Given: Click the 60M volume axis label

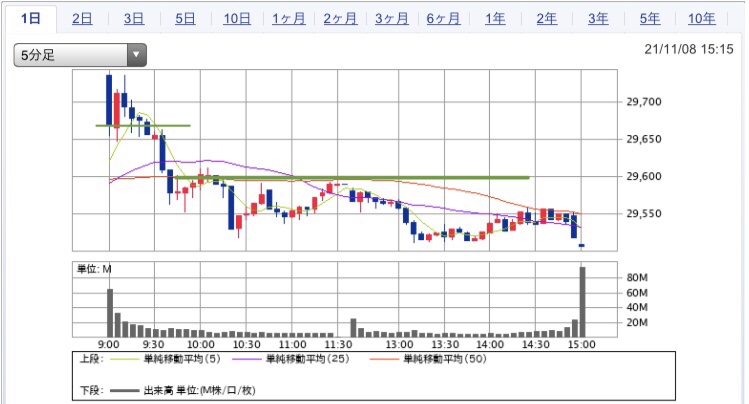Looking at the screenshot, I should [x=637, y=293].
